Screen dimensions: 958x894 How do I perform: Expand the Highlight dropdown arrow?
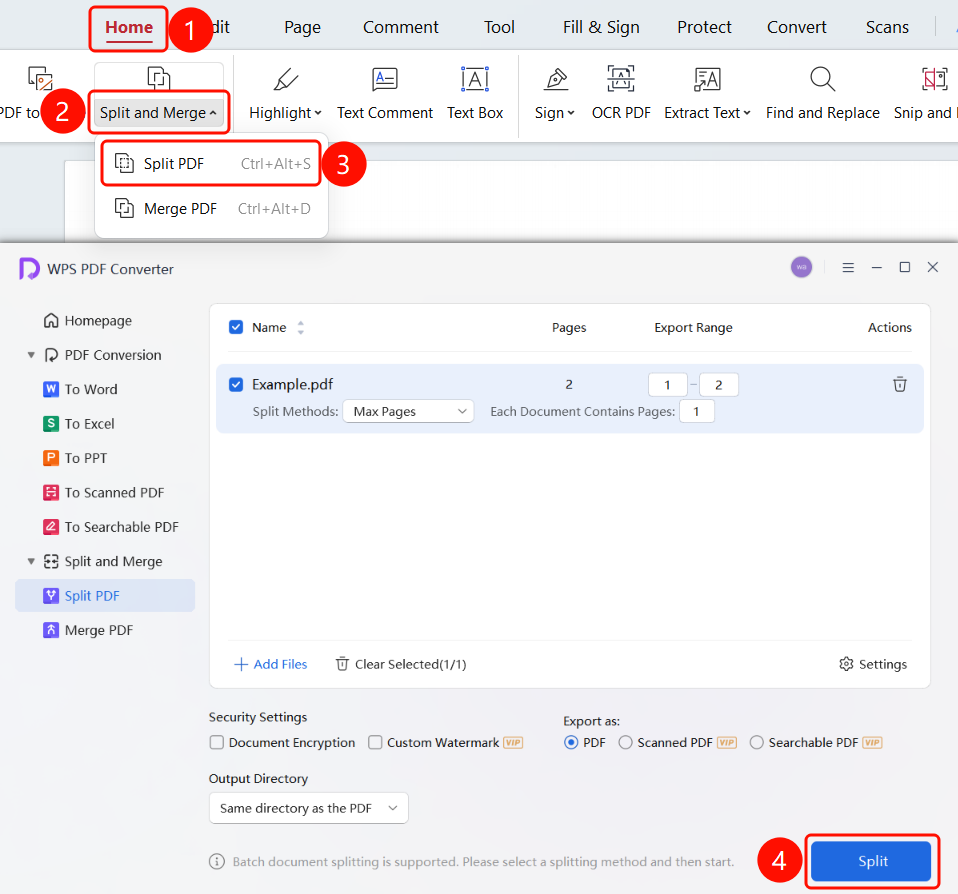(x=318, y=113)
